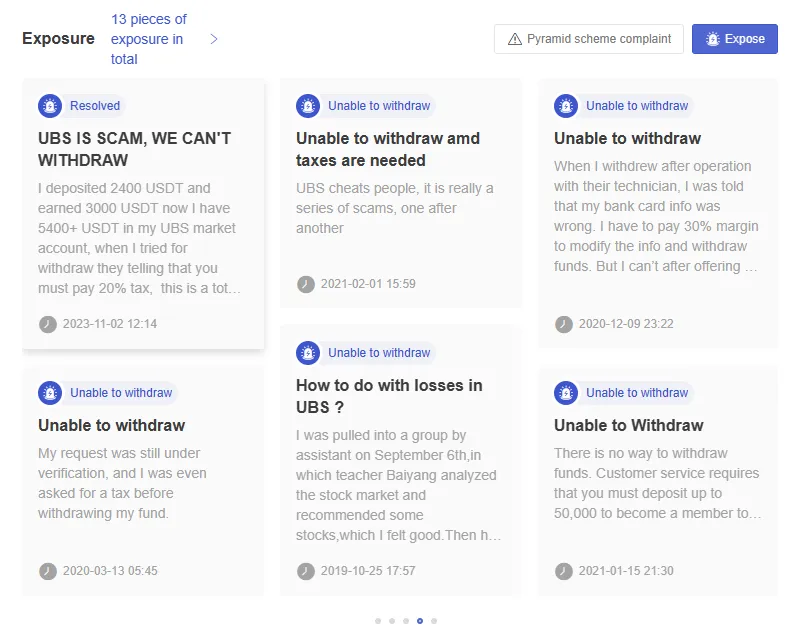Click the blue Expose button
The width and height of the screenshot is (801, 636).
735,39
